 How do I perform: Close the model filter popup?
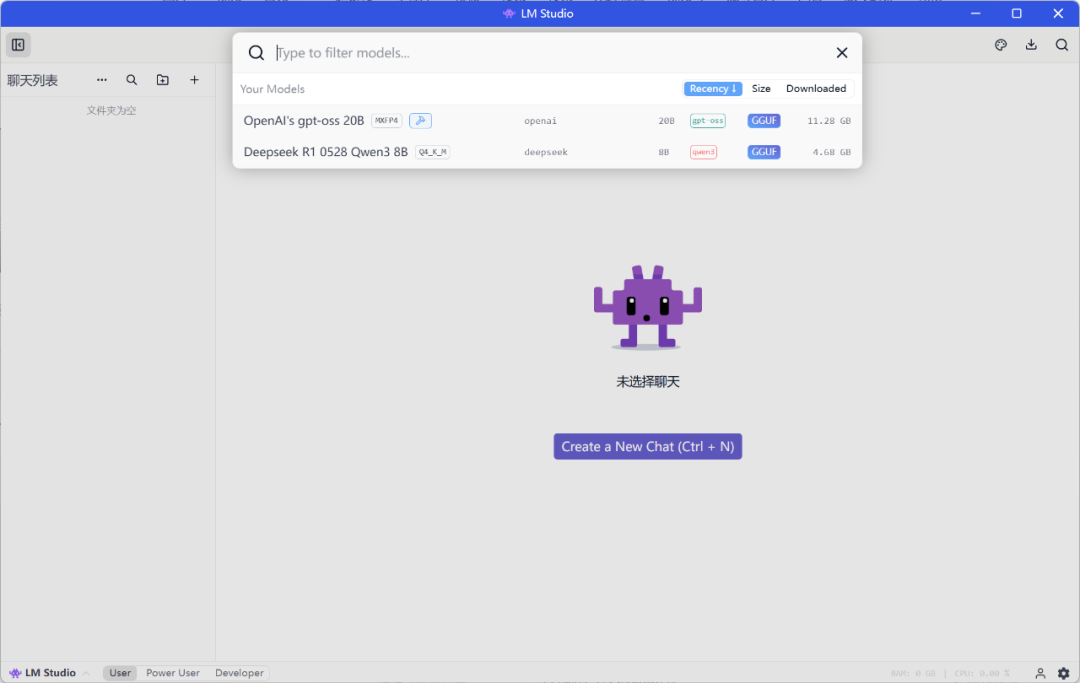coord(842,52)
